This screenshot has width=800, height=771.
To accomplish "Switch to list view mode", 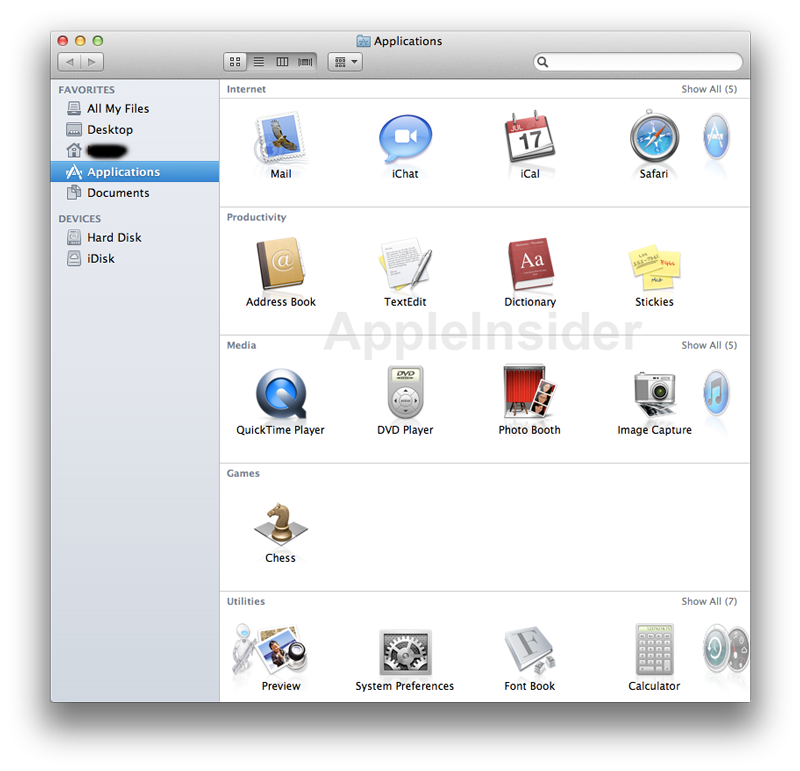I will pos(259,62).
